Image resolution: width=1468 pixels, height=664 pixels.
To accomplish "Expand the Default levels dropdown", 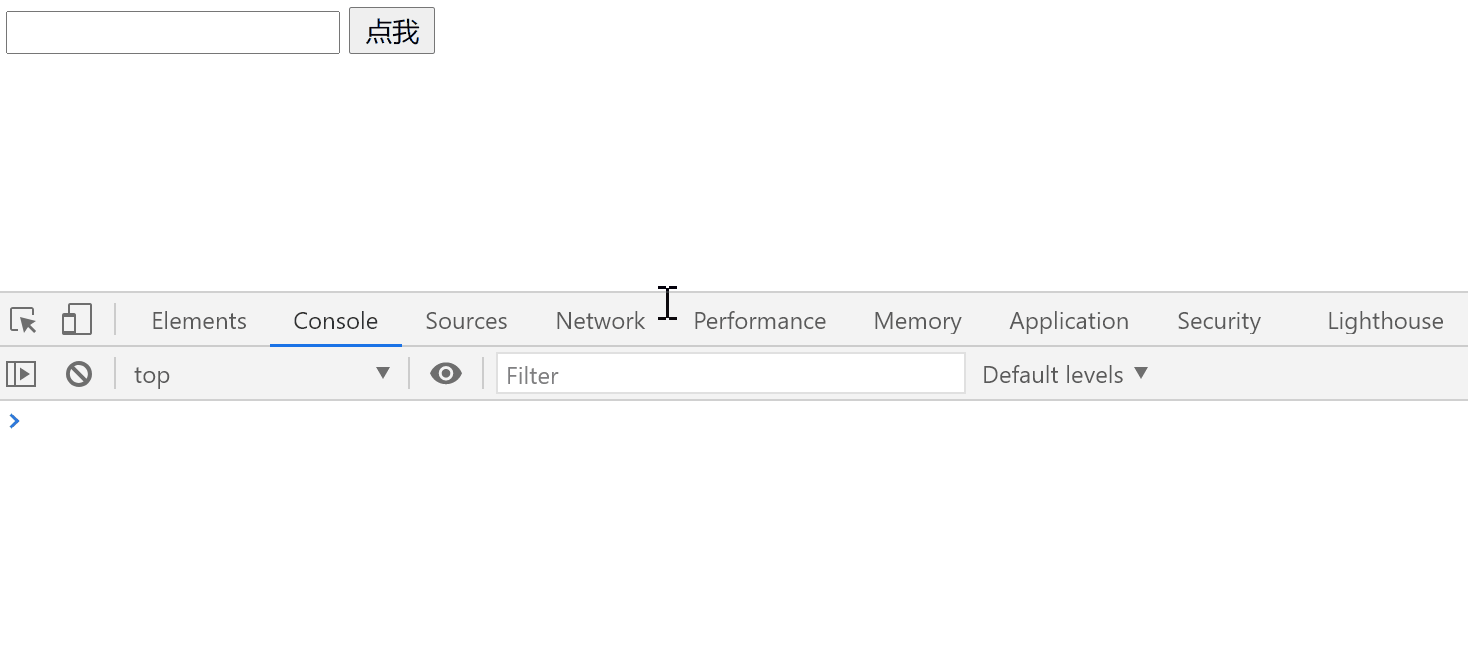I will click(x=1064, y=374).
